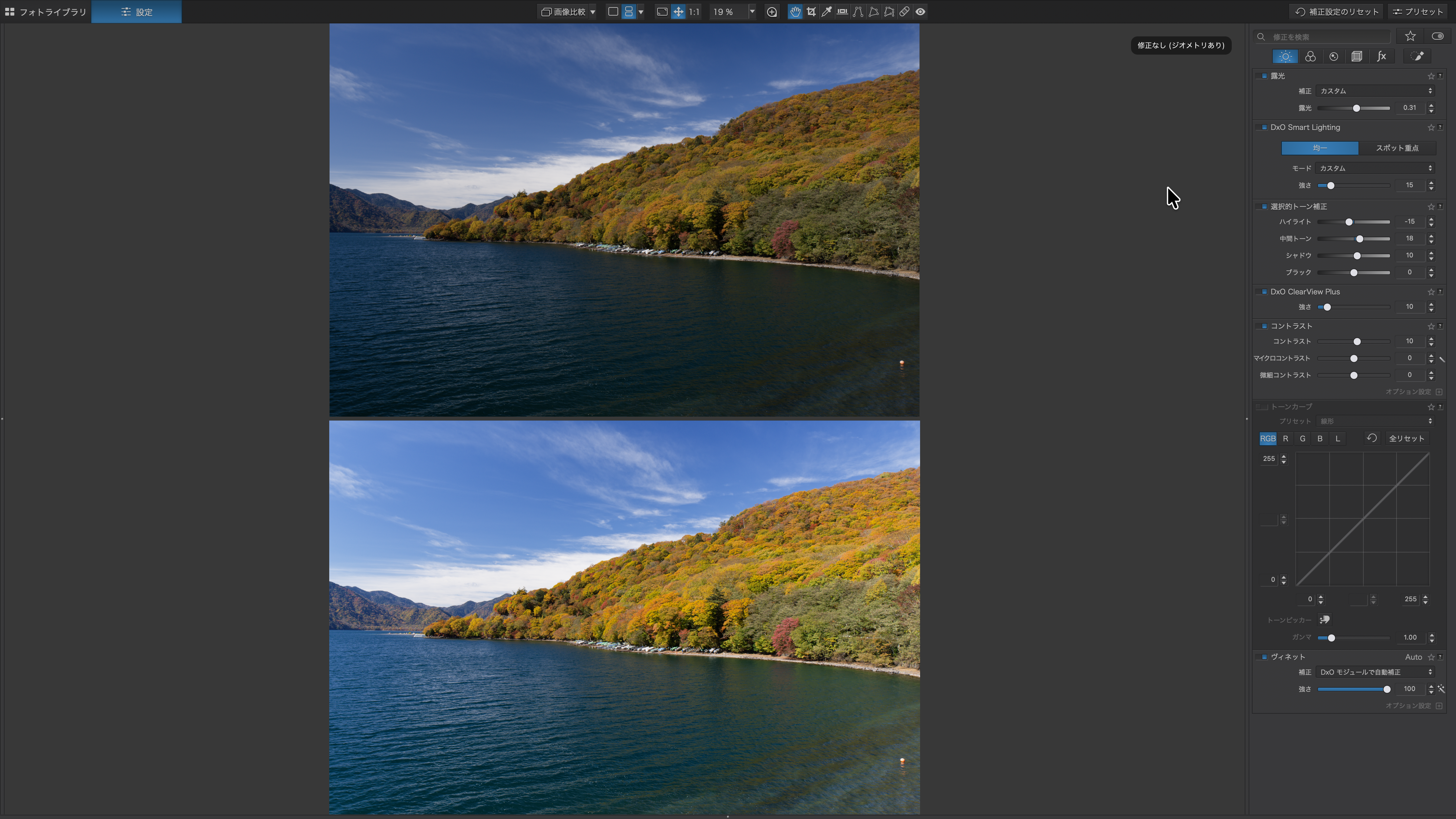Open Smart Lighting モード dropdown
The width and height of the screenshot is (1456, 819).
(1374, 168)
